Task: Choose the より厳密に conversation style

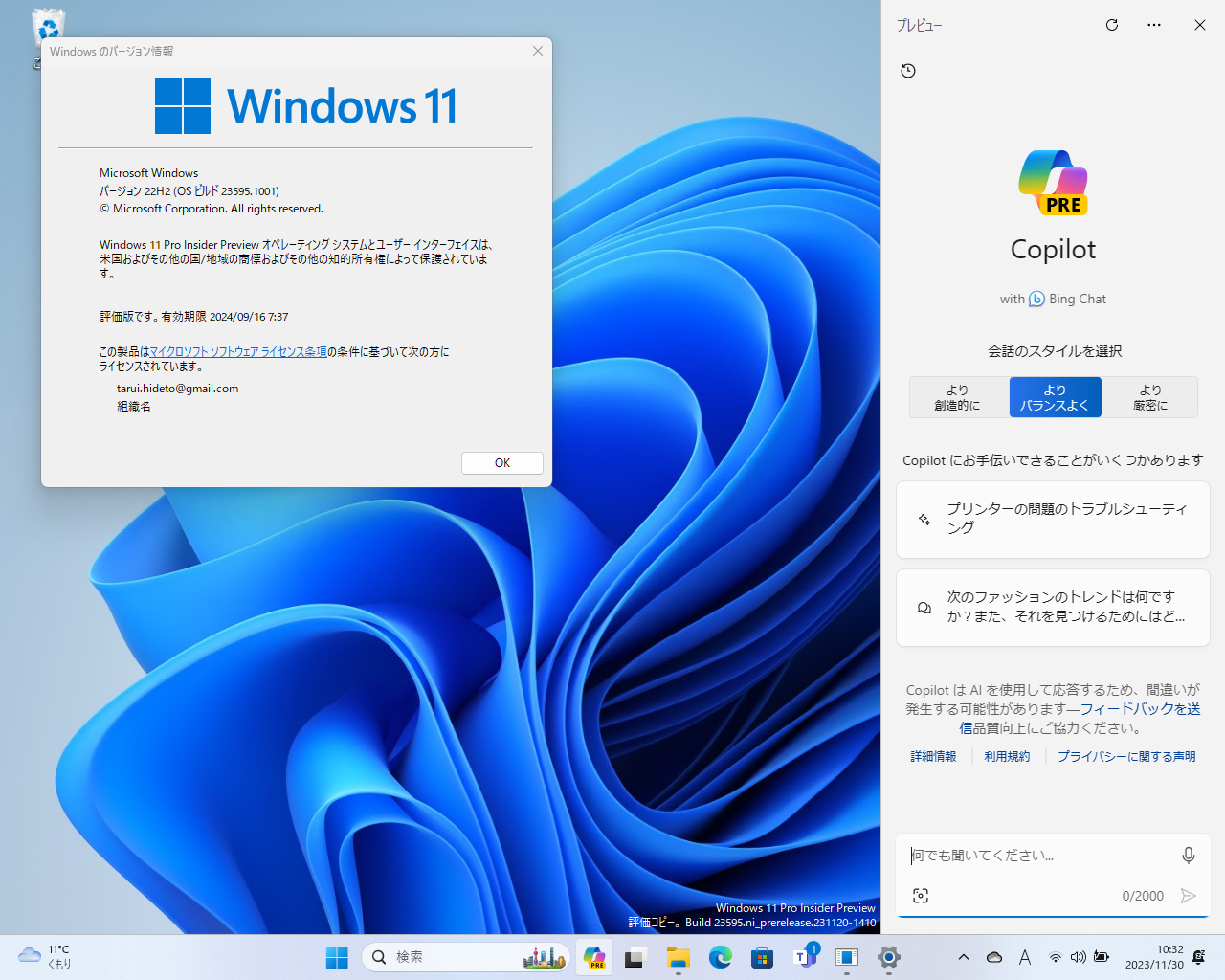Action: coord(1149,396)
